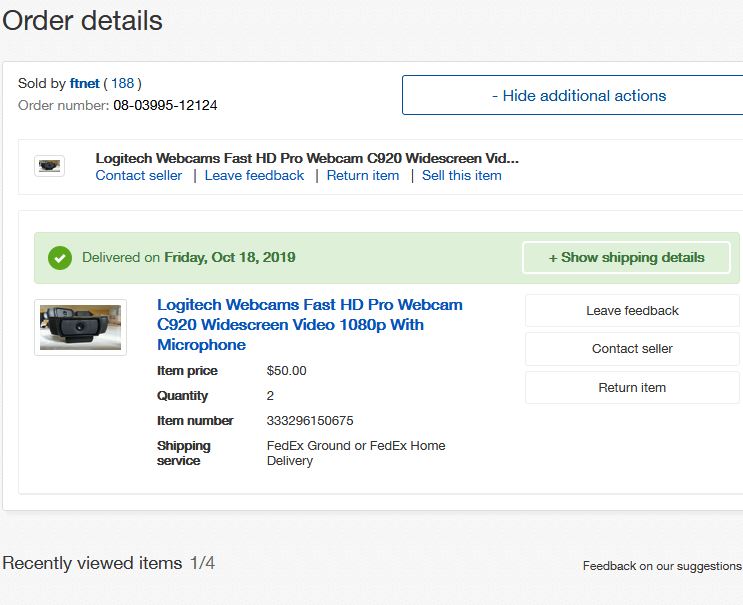Screen dimensions: 743x605
Task: Select the order number 08-03995-12124 text
Action: pos(165,105)
